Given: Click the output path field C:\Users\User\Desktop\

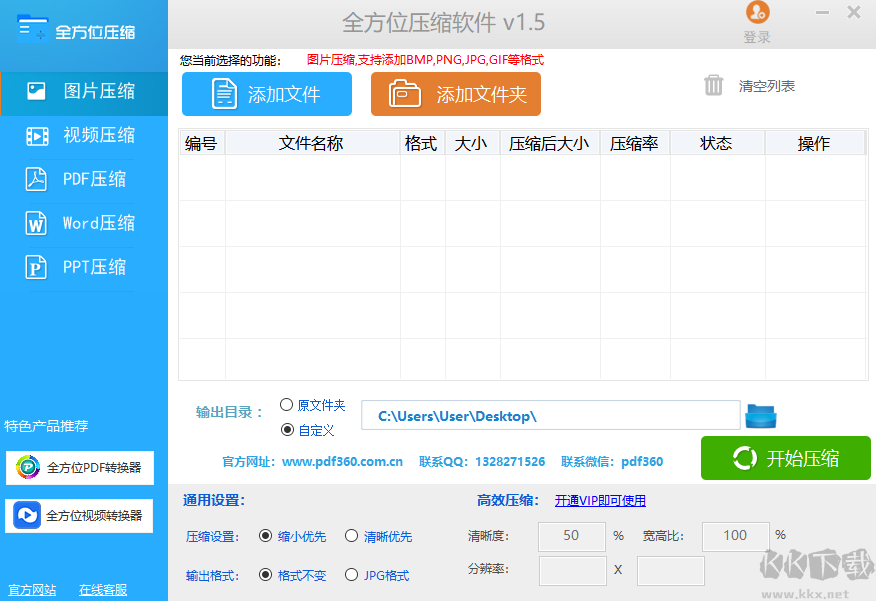Looking at the screenshot, I should pos(550,415).
